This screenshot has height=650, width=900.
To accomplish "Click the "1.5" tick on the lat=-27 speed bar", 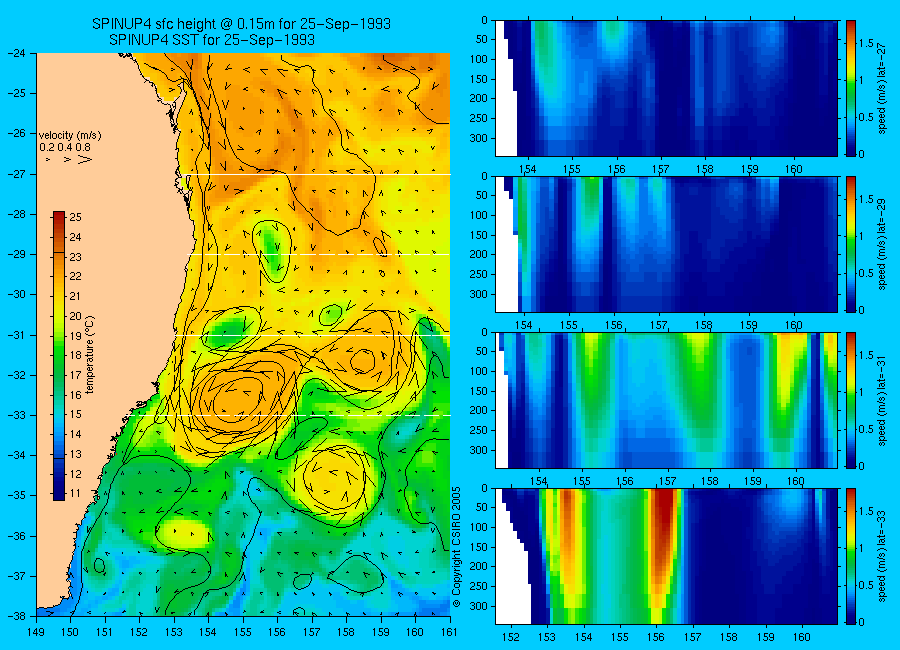I will [866, 44].
